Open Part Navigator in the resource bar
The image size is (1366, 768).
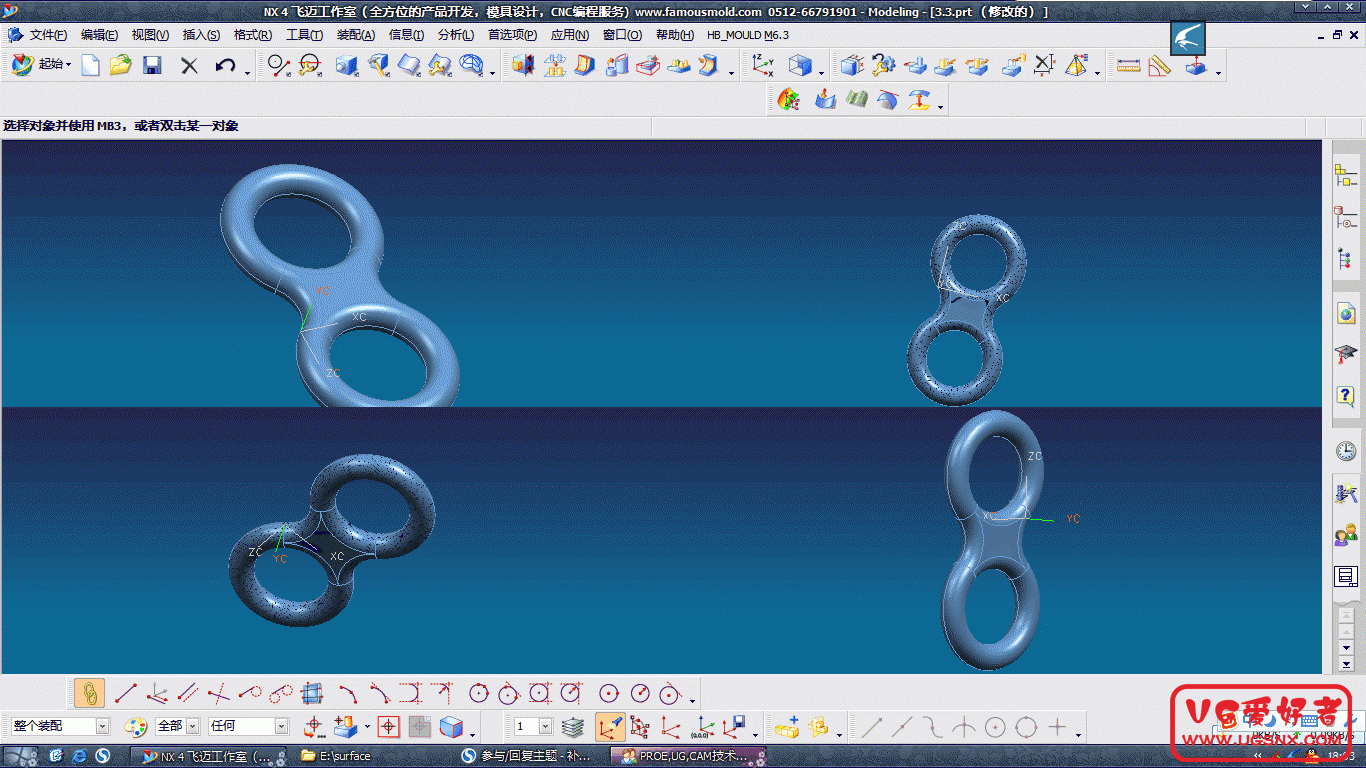(1346, 217)
